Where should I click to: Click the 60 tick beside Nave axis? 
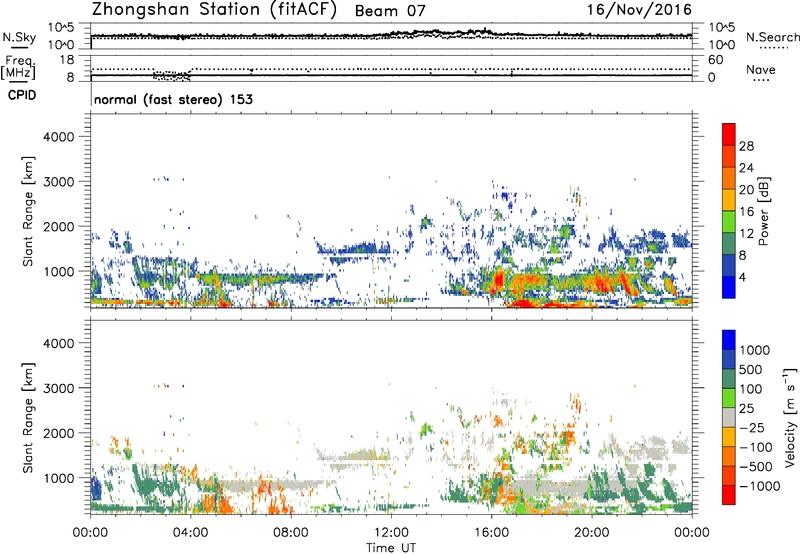(715, 60)
